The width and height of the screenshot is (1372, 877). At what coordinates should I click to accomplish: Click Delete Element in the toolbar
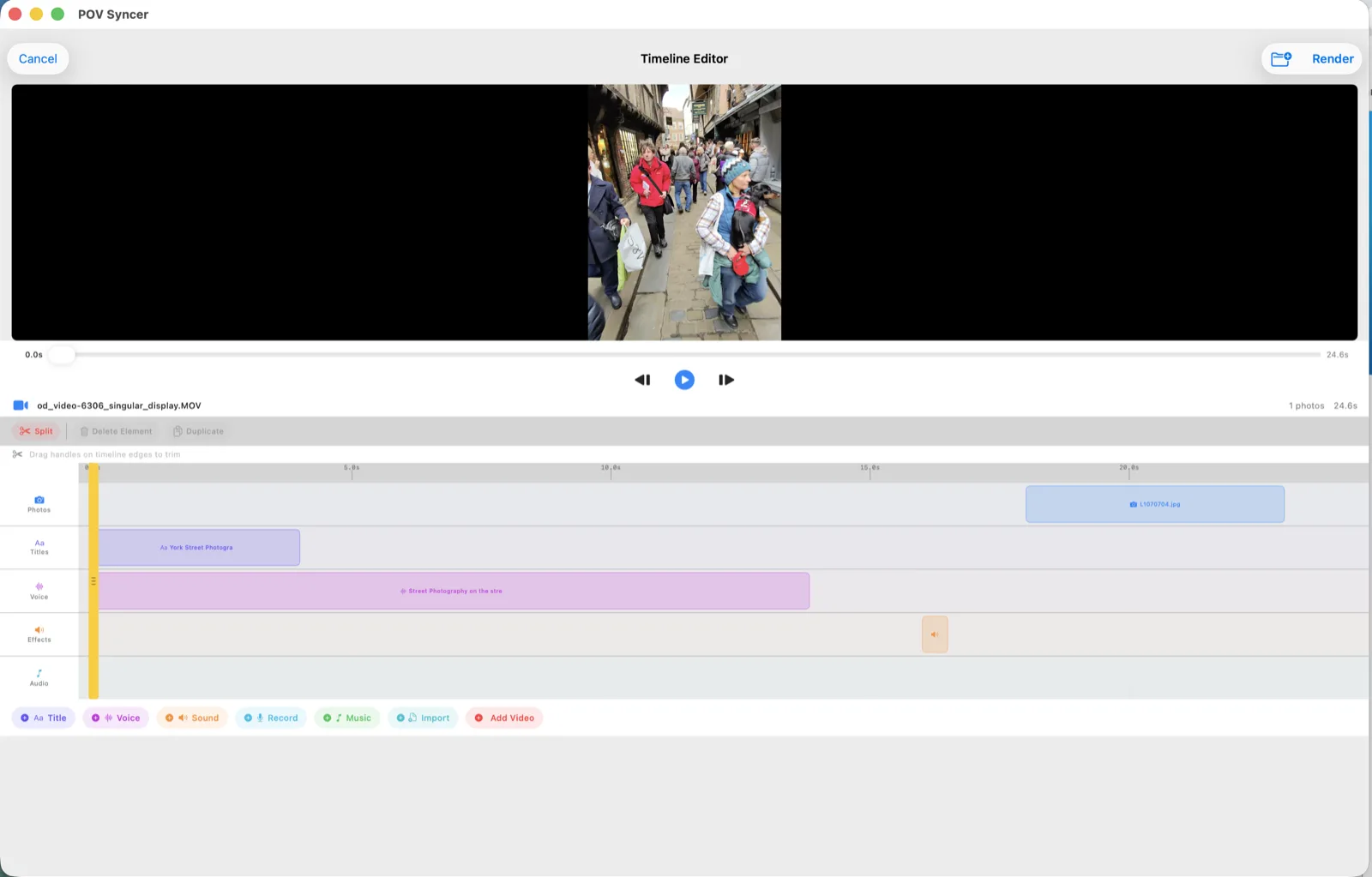[116, 431]
